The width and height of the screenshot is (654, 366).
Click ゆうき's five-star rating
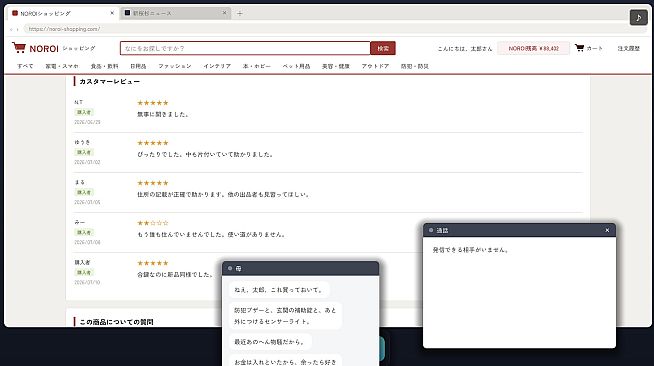(x=153, y=143)
